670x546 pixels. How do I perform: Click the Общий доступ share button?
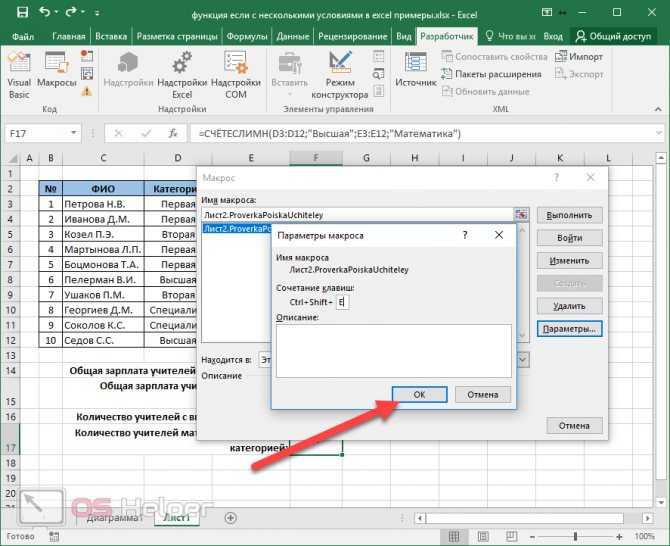[x=613, y=36]
